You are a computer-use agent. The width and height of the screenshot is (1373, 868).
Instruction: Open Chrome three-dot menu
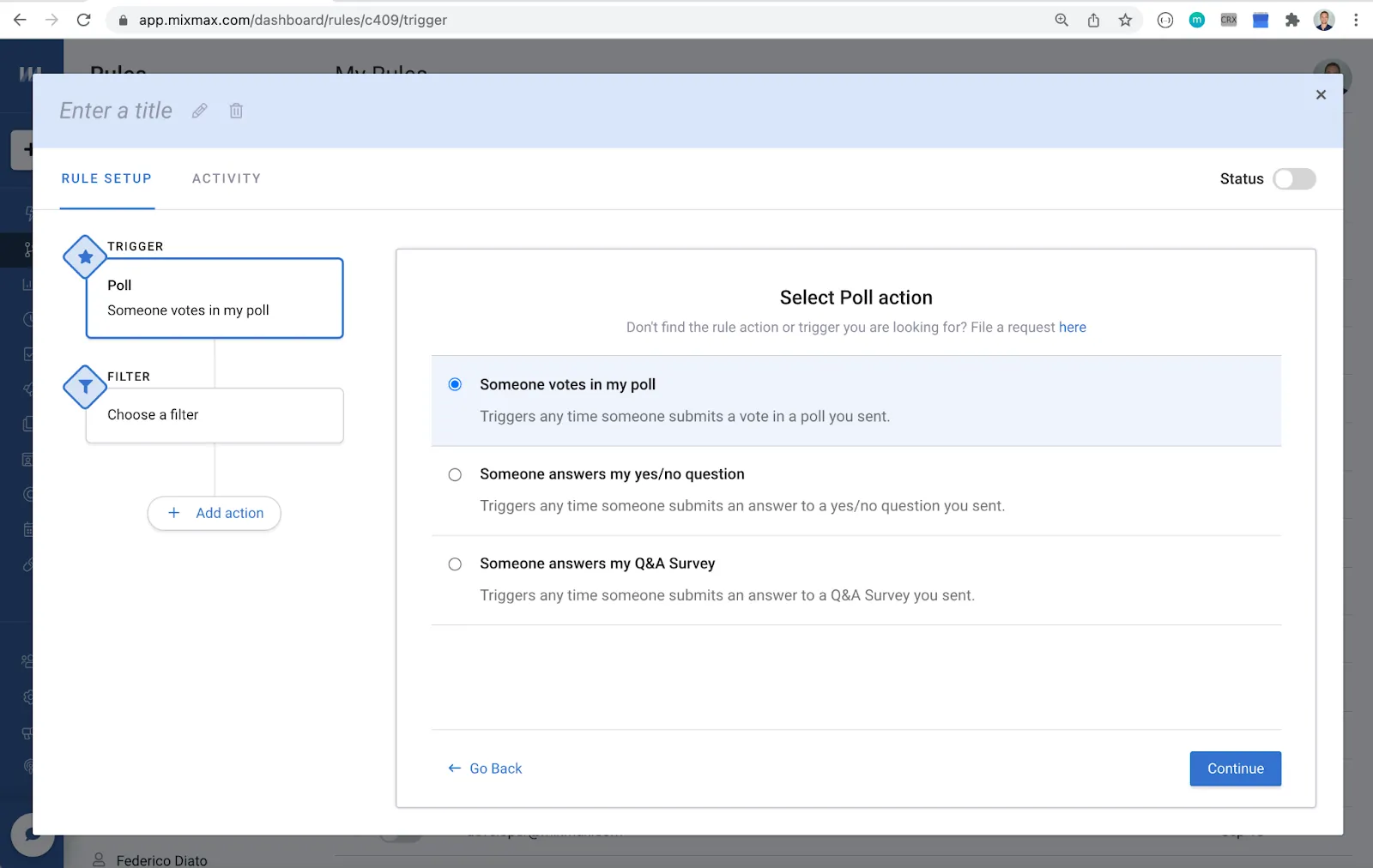point(1356,20)
